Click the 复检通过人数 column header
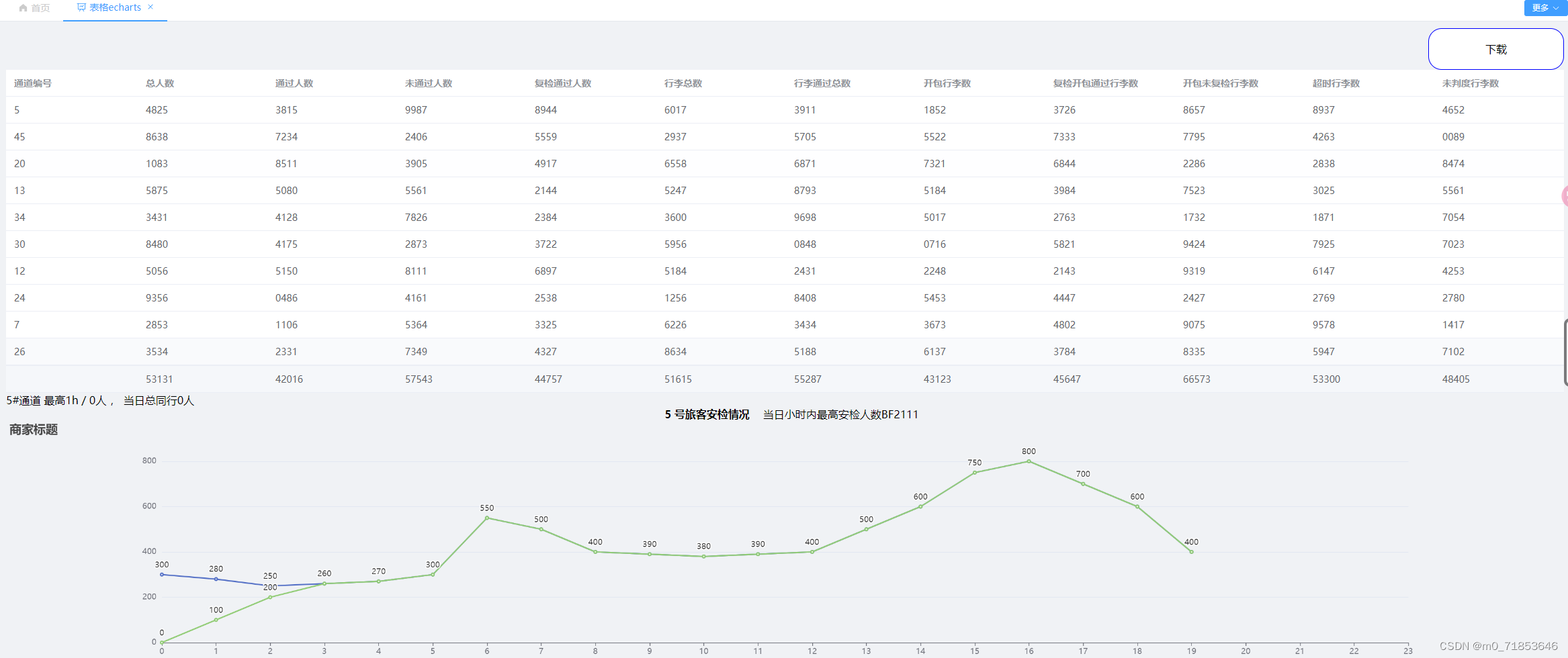 tap(563, 83)
